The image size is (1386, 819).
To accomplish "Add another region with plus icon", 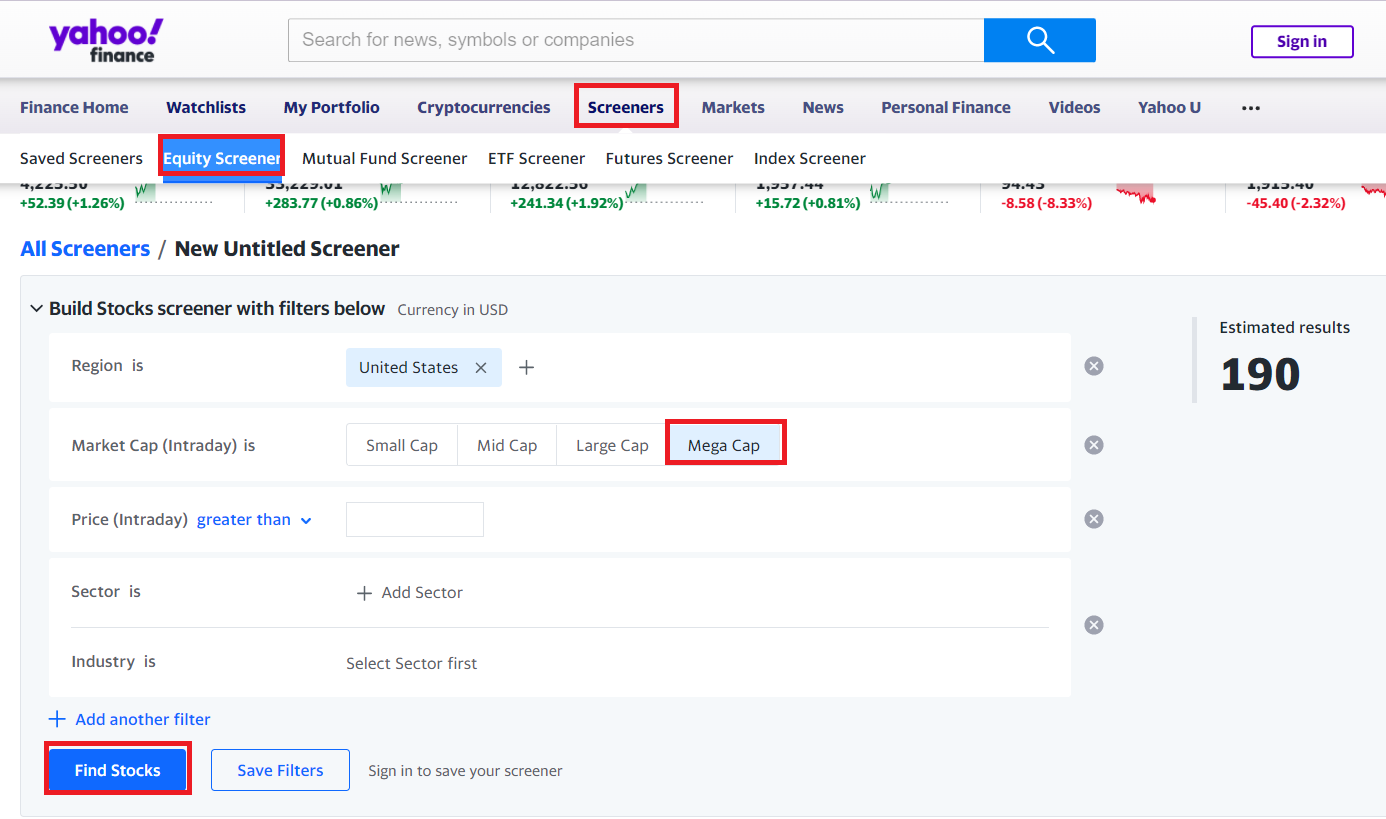I will [x=527, y=368].
